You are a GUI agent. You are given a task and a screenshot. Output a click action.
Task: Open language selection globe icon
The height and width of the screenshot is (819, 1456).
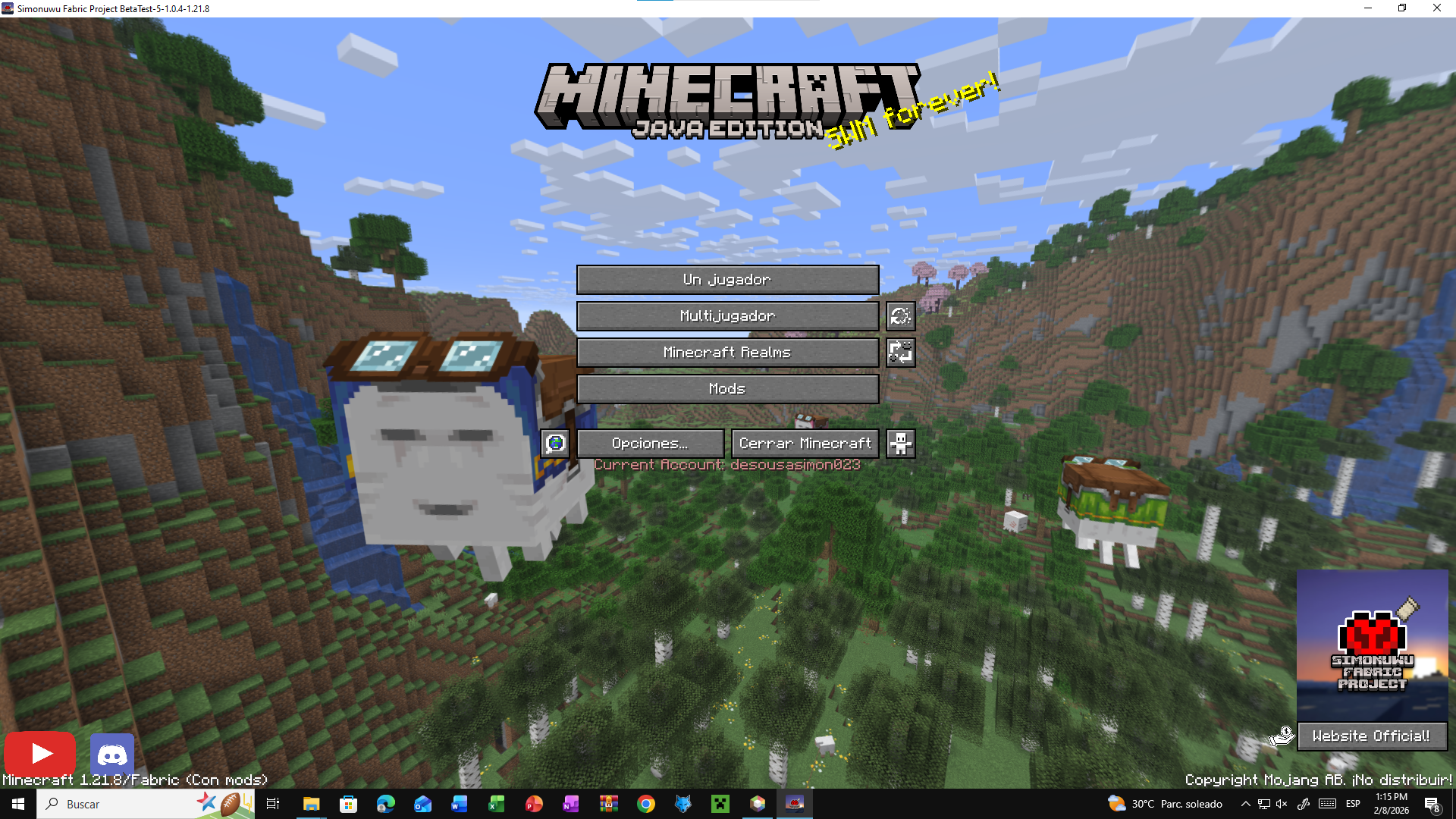pos(556,444)
